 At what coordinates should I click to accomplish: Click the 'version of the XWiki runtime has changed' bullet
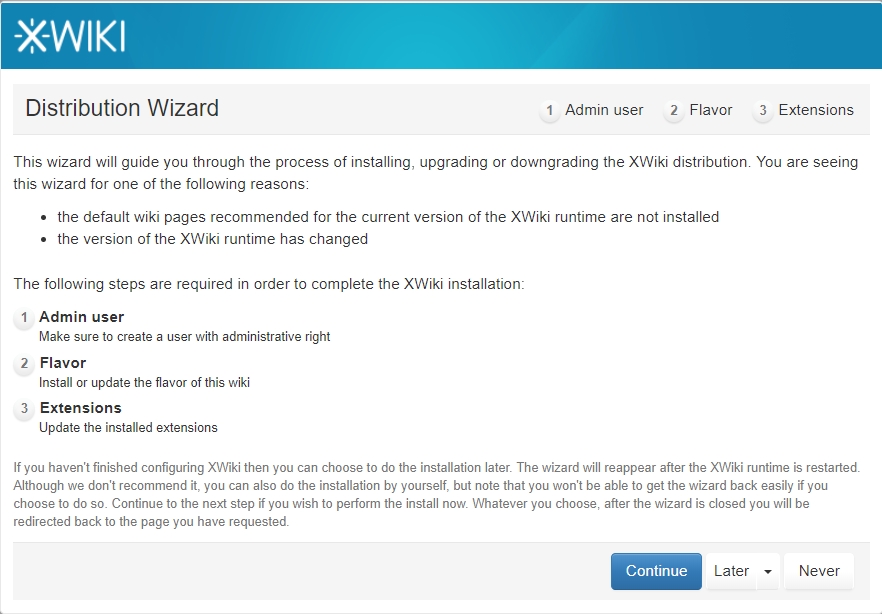pos(212,239)
